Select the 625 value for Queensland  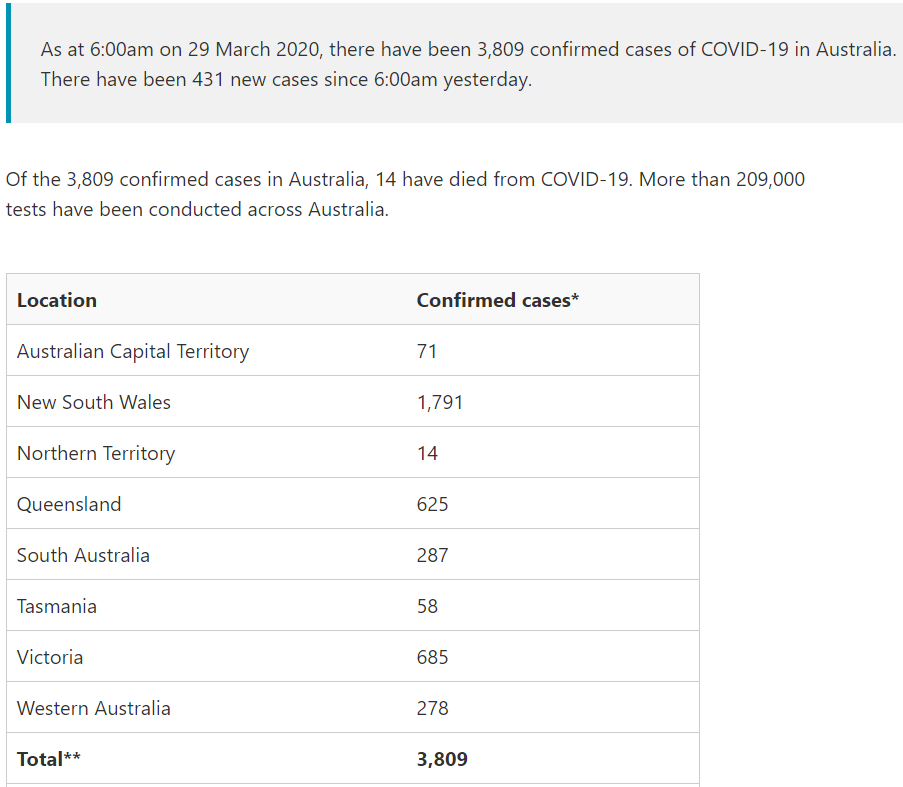(432, 504)
